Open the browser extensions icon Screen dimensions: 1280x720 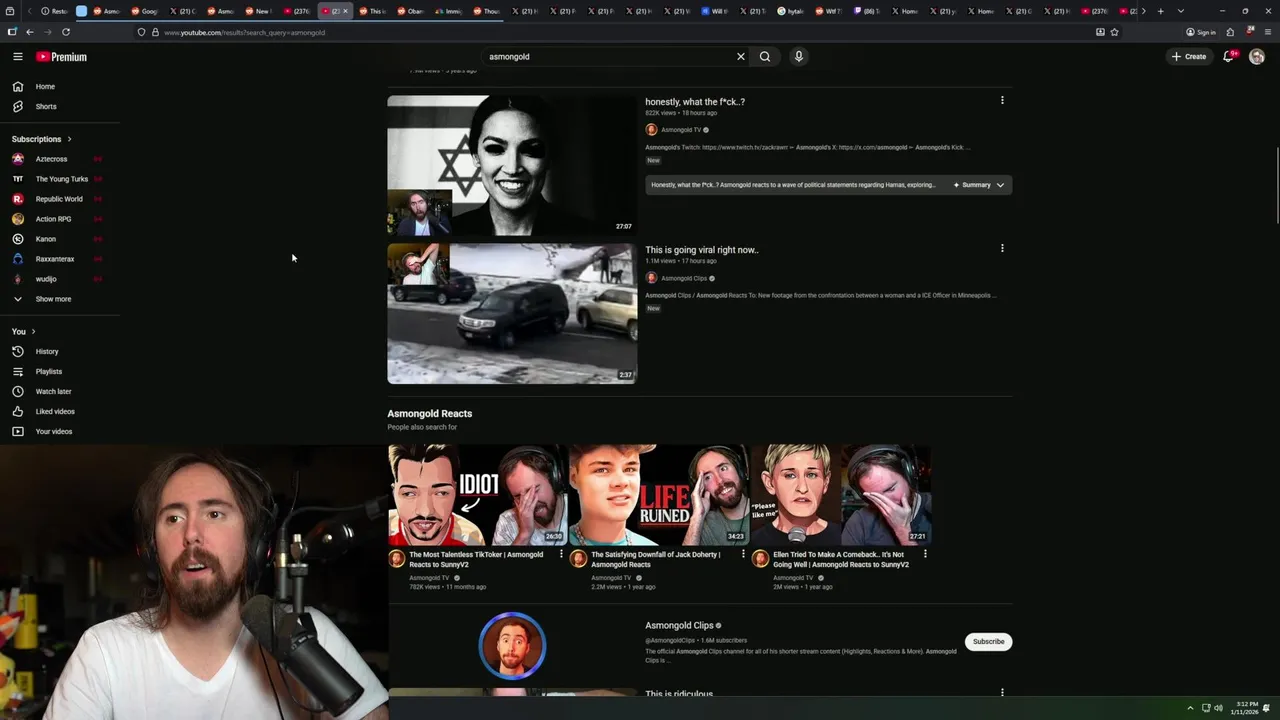point(1230,32)
